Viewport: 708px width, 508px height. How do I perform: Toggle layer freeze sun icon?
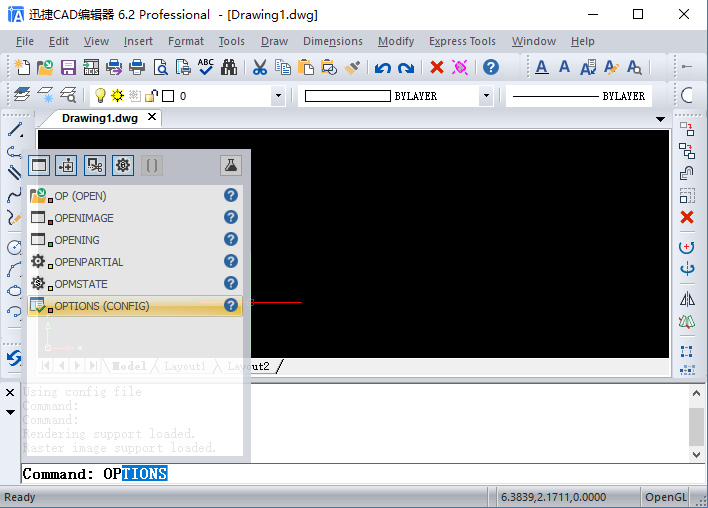tap(117, 96)
